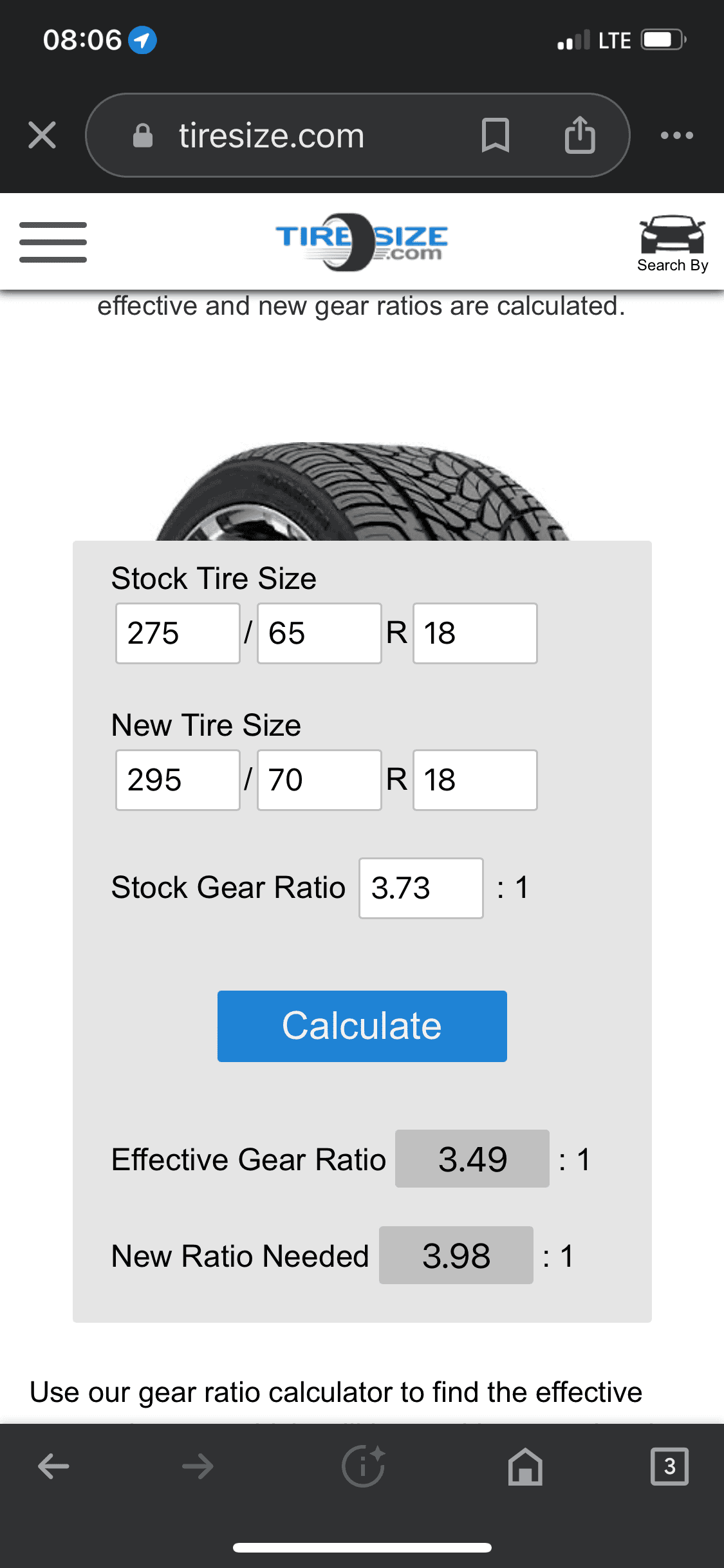Screen dimensions: 724x1568
Task: Tap the bookmark icon in address bar
Action: [x=495, y=135]
